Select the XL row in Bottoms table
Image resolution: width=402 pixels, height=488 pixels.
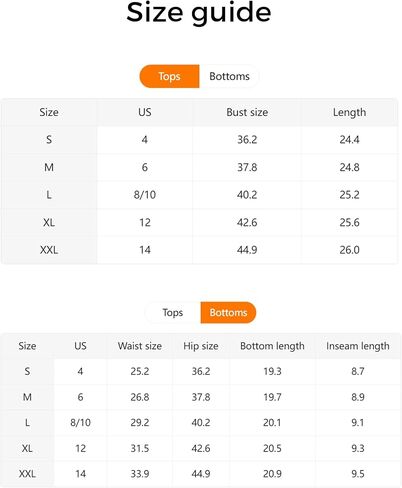pyautogui.click(x=200, y=448)
